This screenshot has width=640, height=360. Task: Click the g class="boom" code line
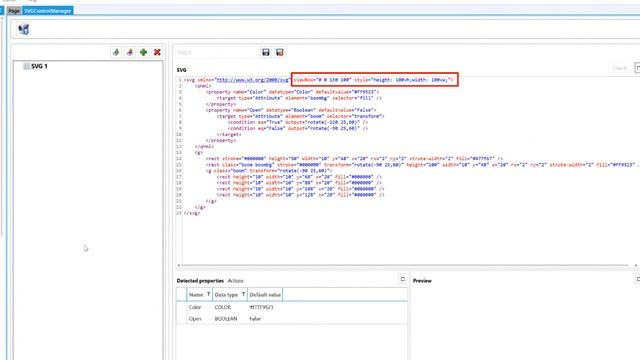[x=269, y=171]
